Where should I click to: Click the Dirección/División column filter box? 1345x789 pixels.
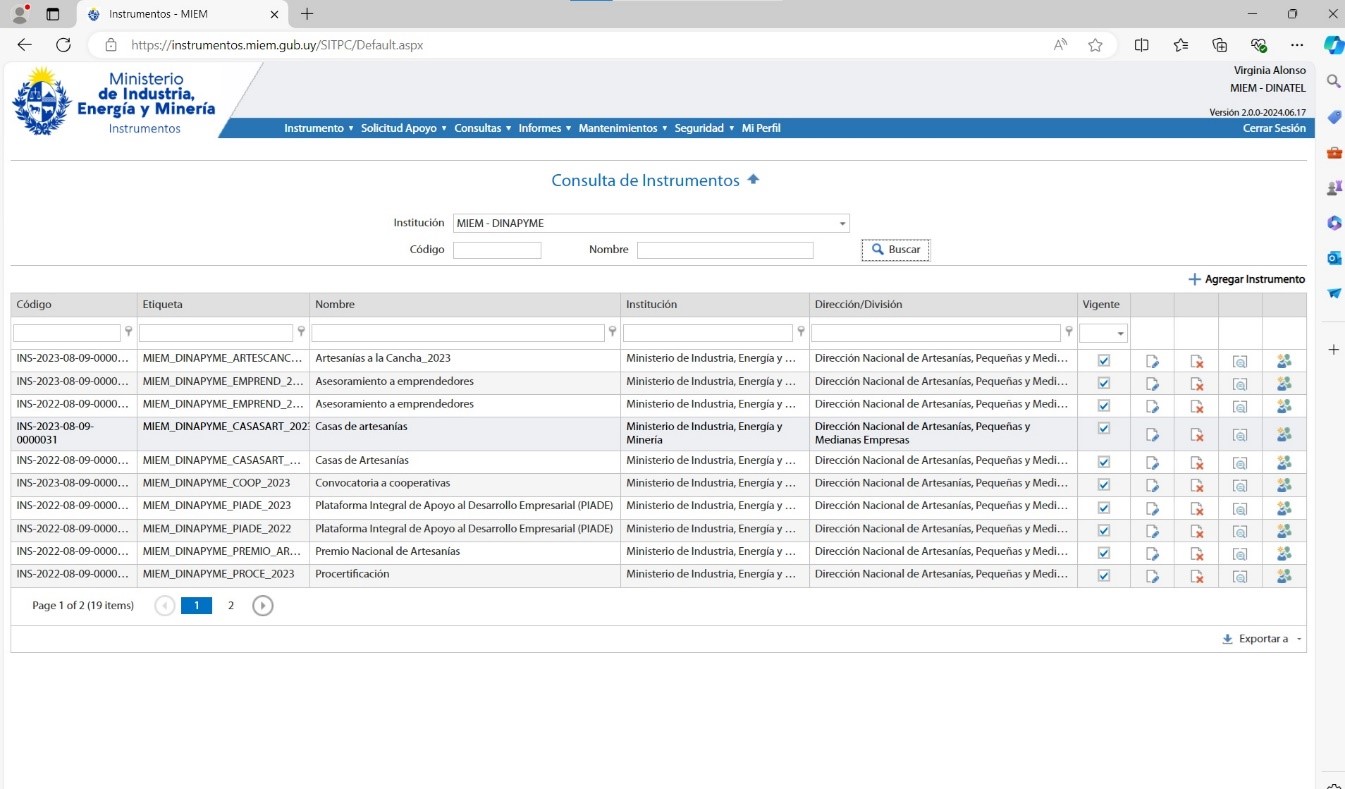click(x=936, y=333)
